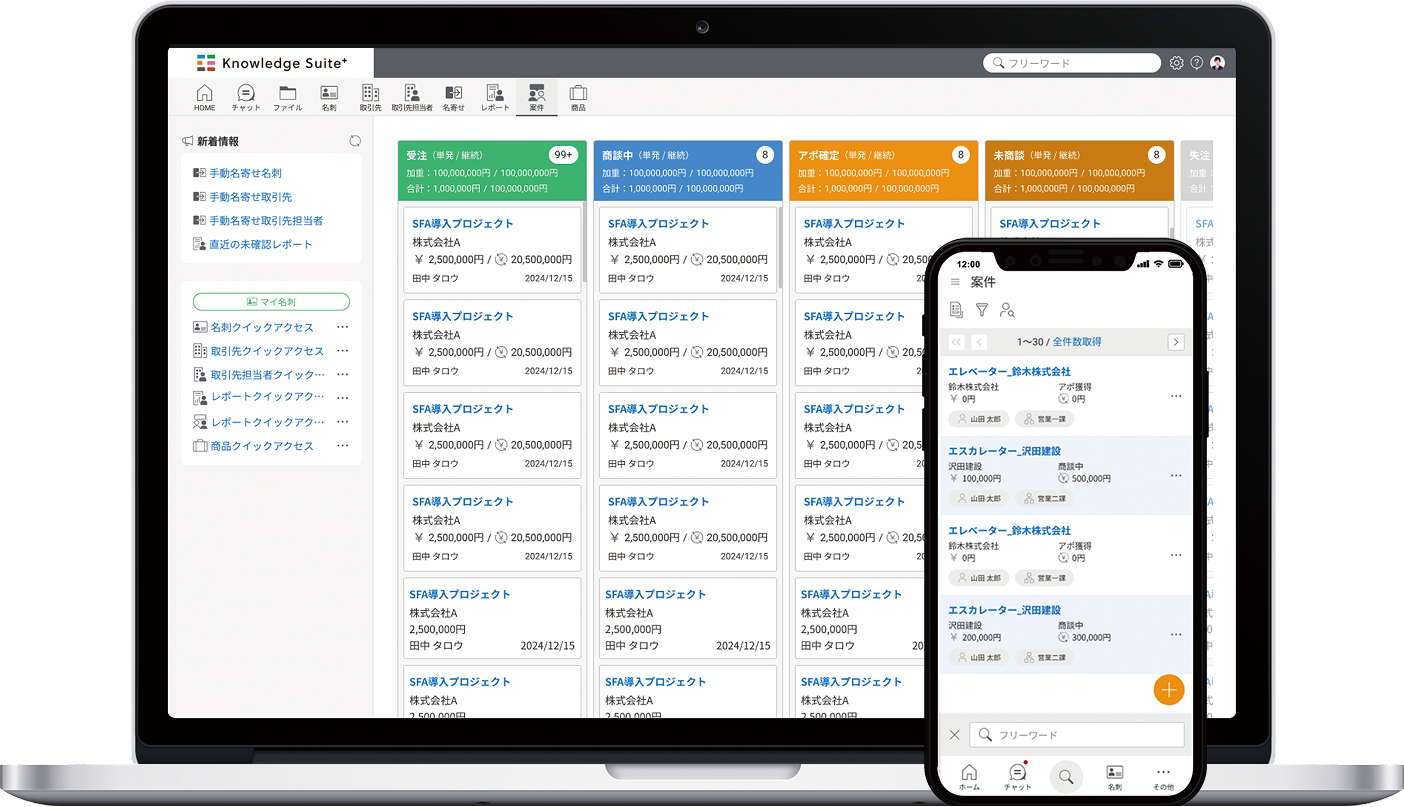This screenshot has width=1404, height=807.
Task: Go to 取引先 in the laptop toolbar
Action: (x=370, y=97)
